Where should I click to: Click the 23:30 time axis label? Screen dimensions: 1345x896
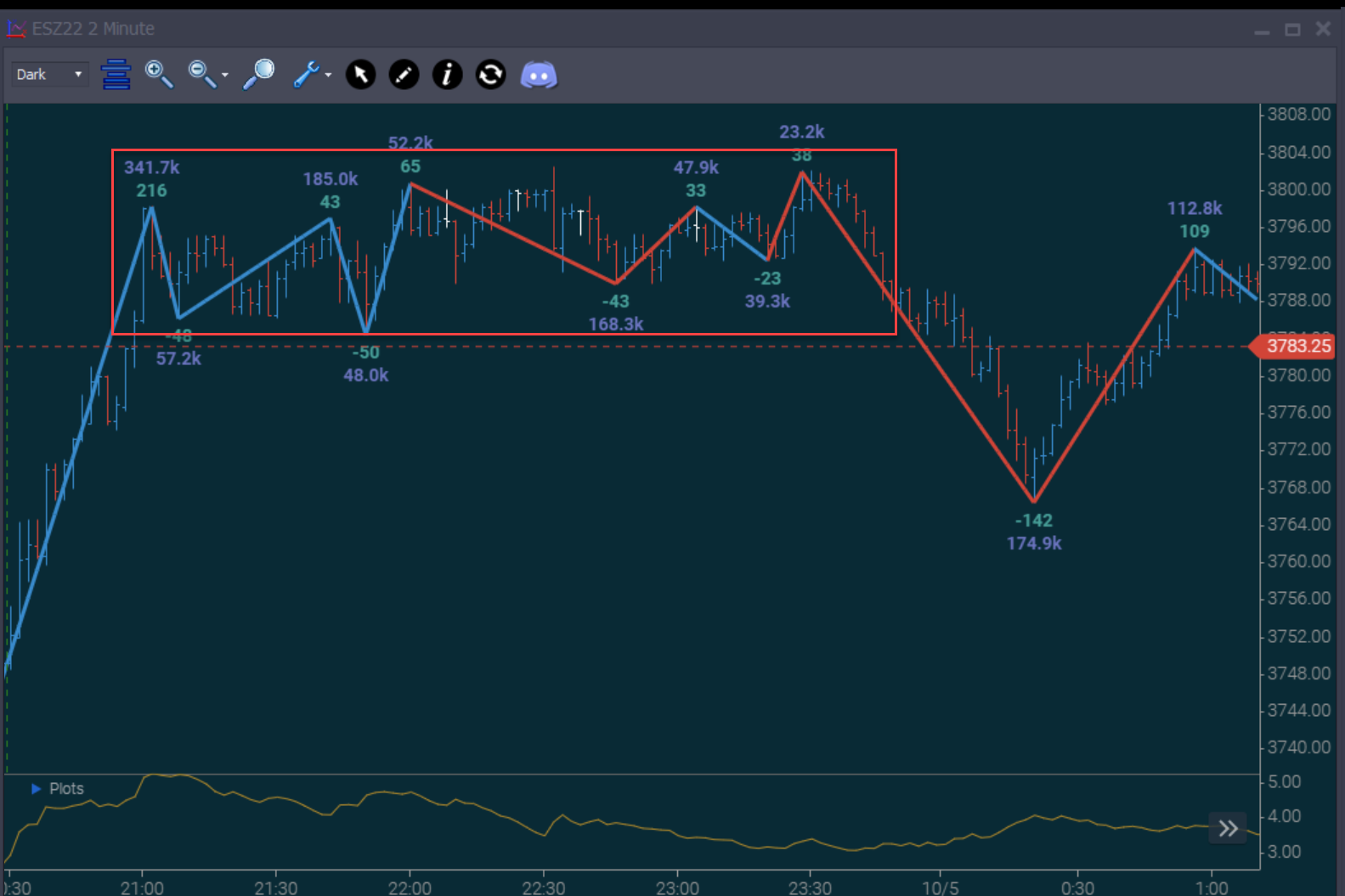(x=810, y=888)
